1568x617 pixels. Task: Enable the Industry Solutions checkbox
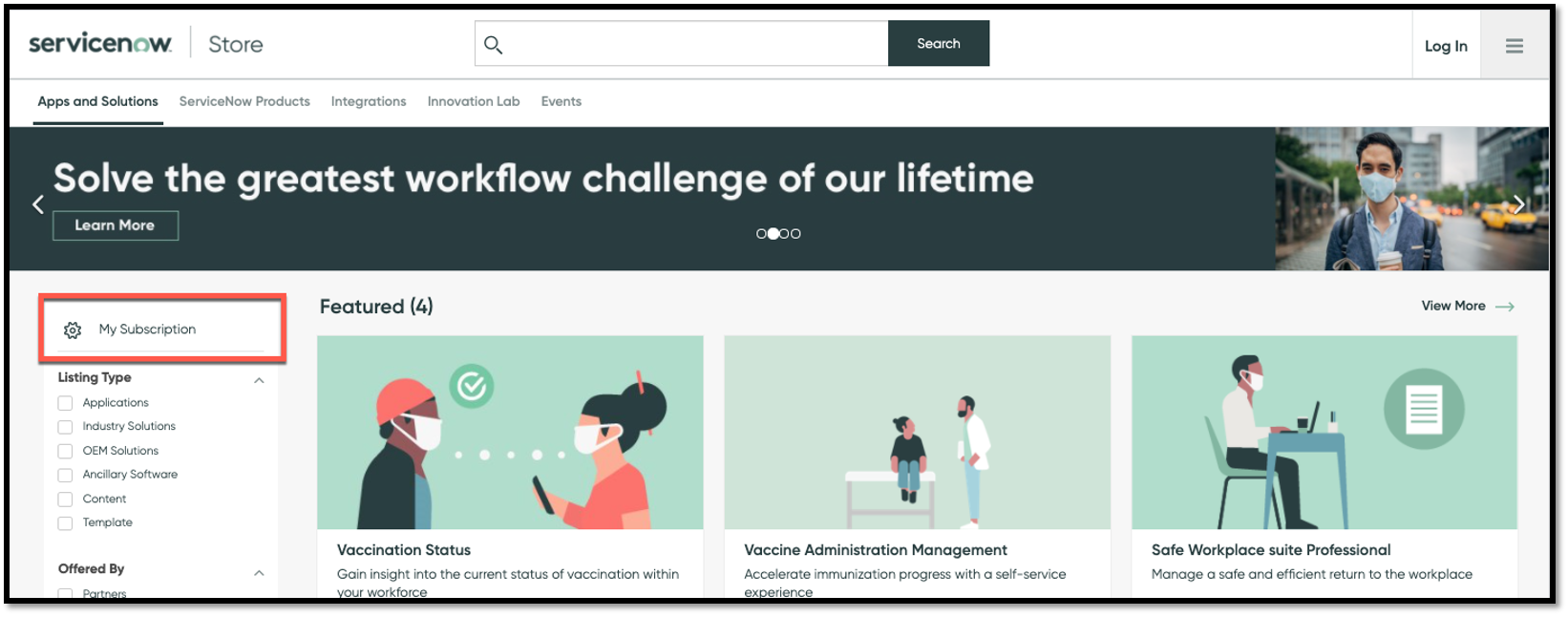(x=65, y=427)
